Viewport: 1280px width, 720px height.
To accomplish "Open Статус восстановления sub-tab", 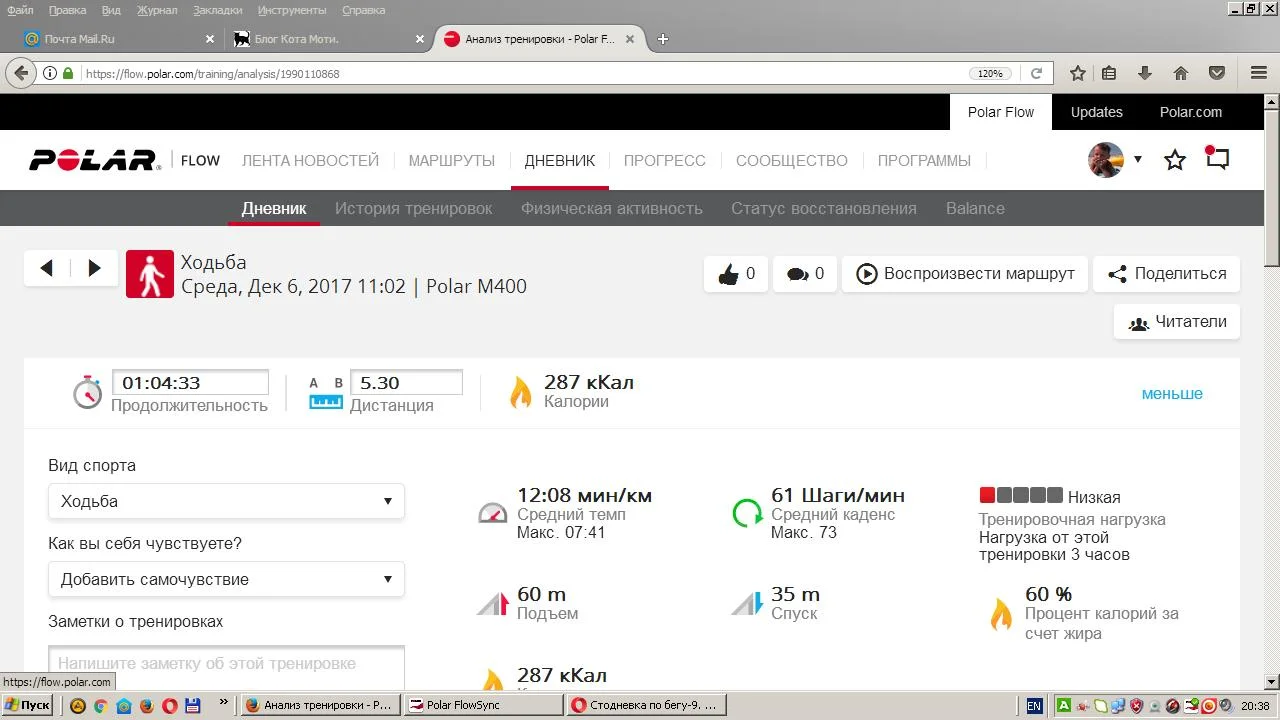I will [824, 208].
